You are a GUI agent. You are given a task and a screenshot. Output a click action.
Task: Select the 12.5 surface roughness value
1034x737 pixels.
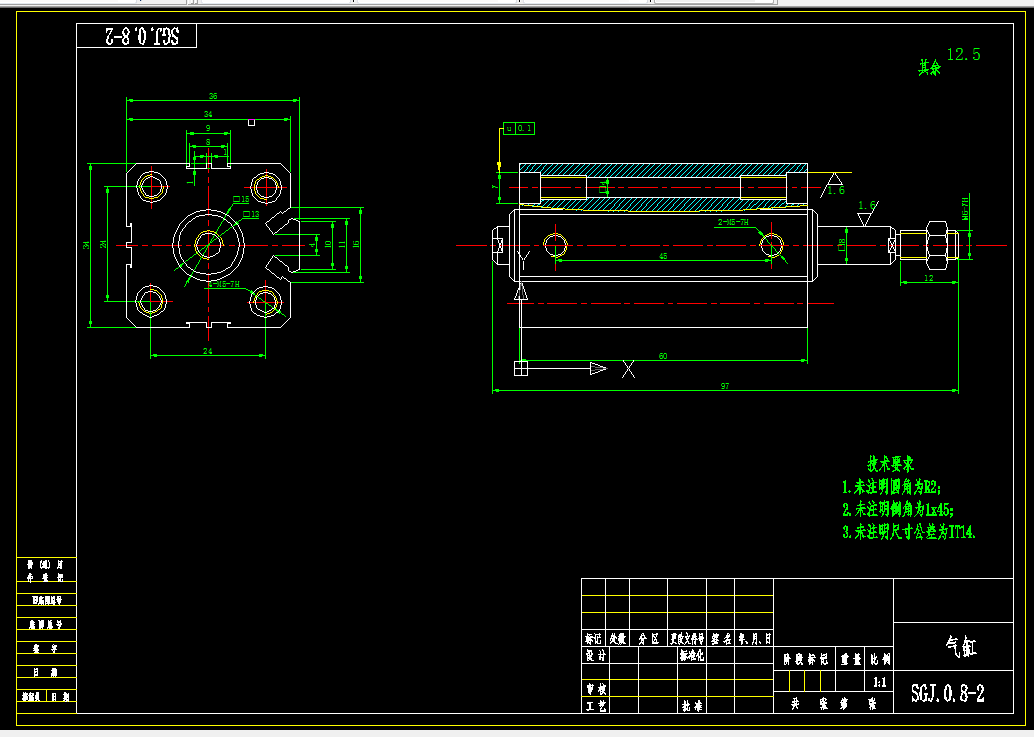point(963,55)
